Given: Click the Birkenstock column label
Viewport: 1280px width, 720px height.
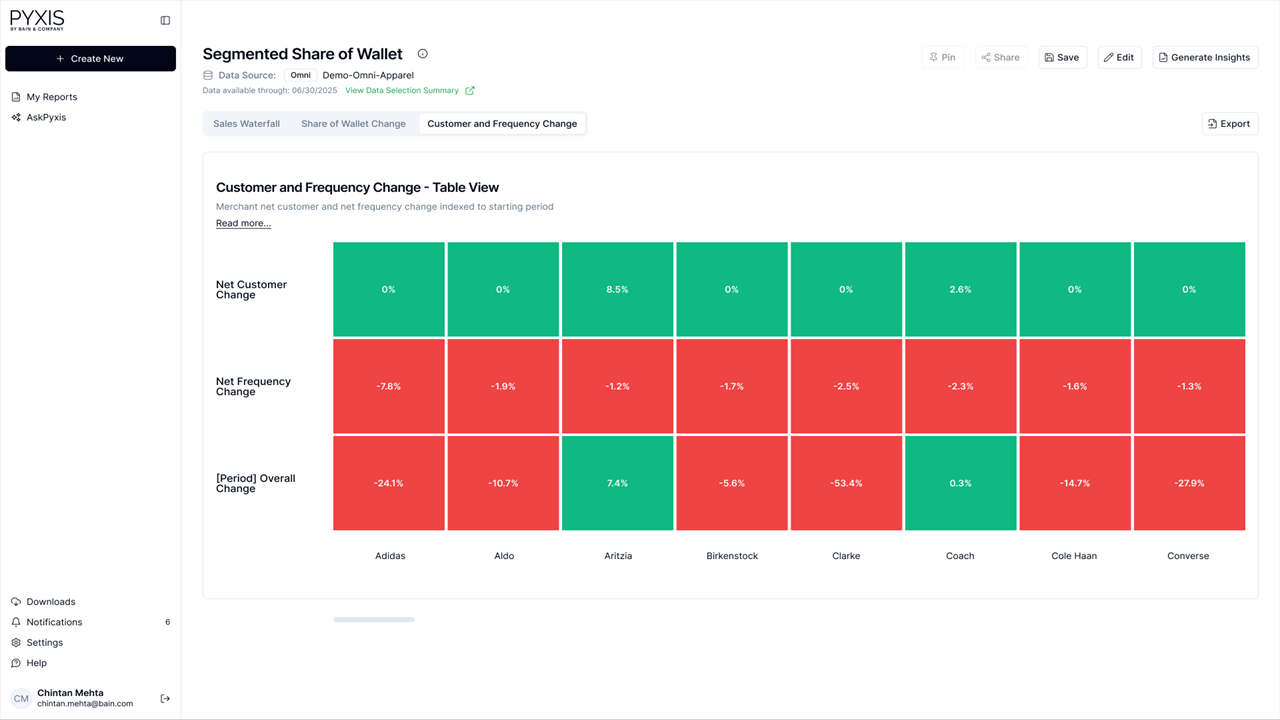Looking at the screenshot, I should tap(732, 556).
